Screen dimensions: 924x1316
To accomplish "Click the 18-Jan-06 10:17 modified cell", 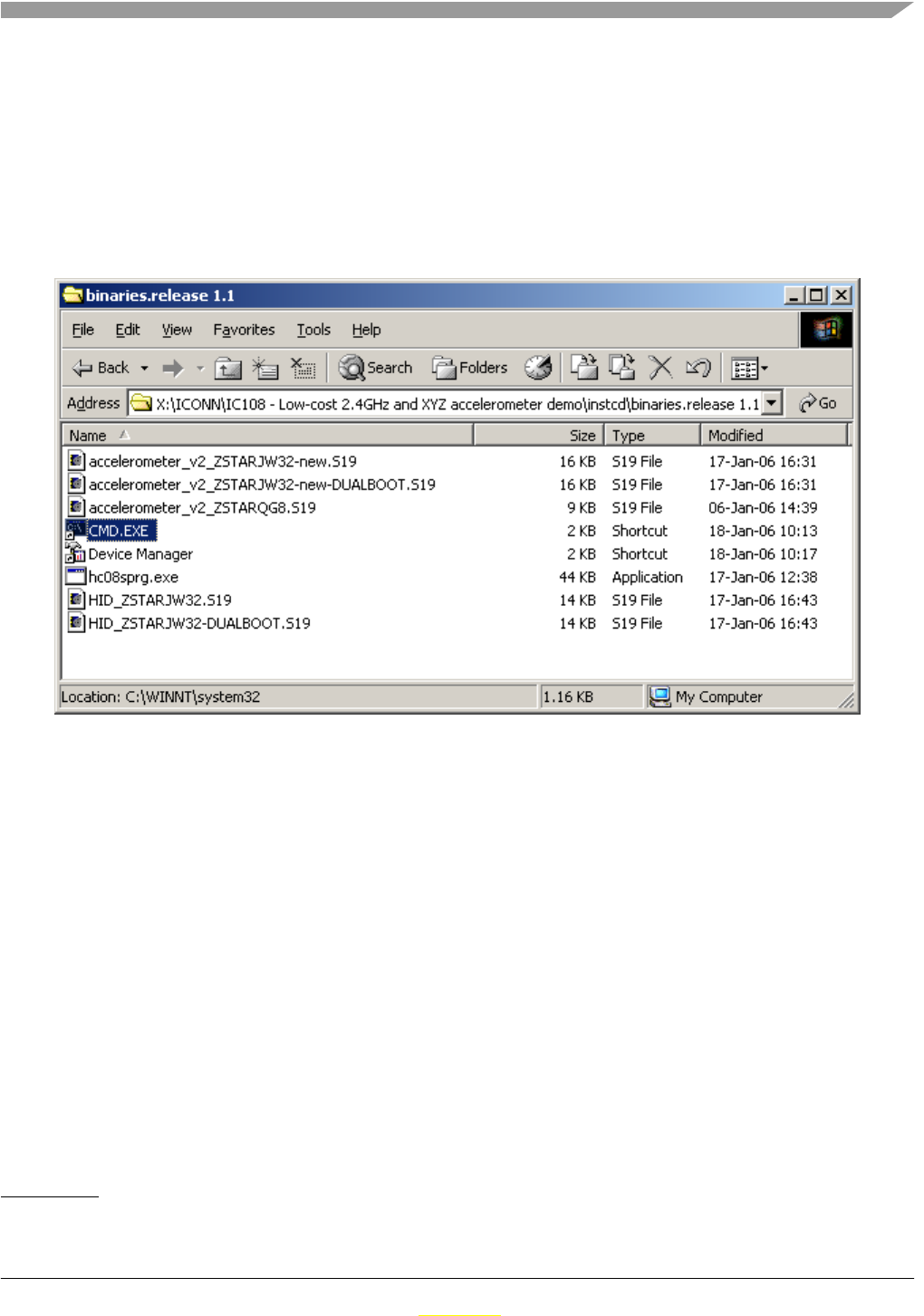I will pyautogui.click(x=763, y=554).
